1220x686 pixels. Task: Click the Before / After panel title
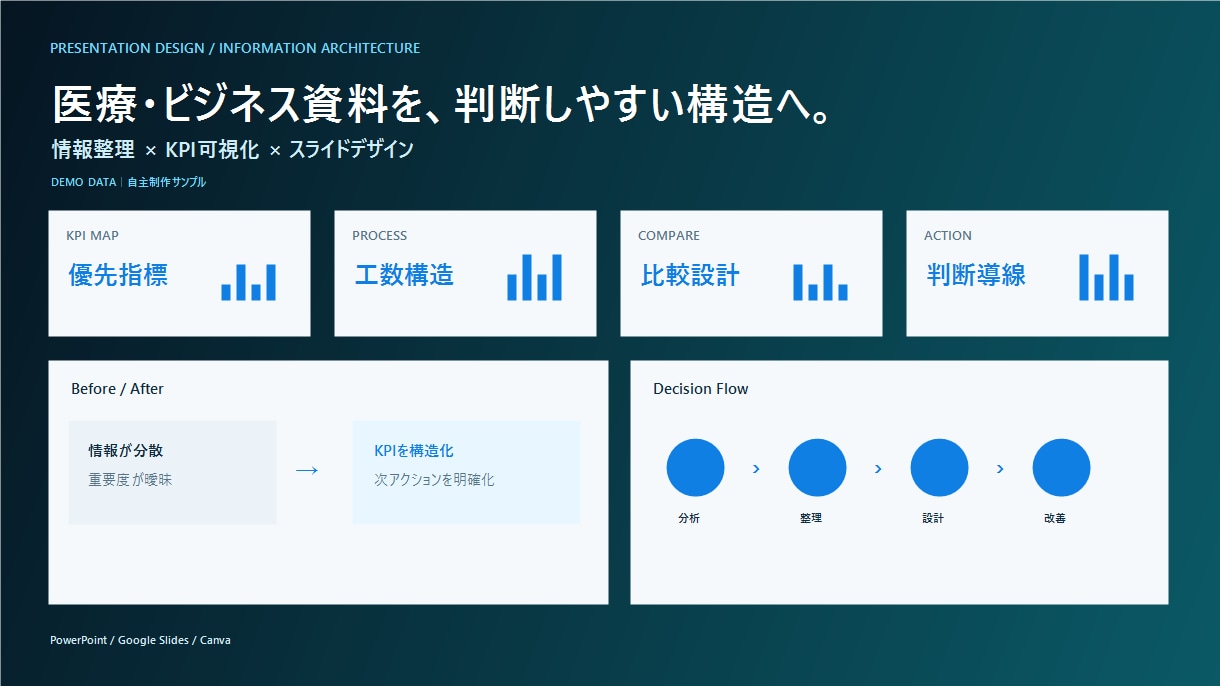coord(117,389)
